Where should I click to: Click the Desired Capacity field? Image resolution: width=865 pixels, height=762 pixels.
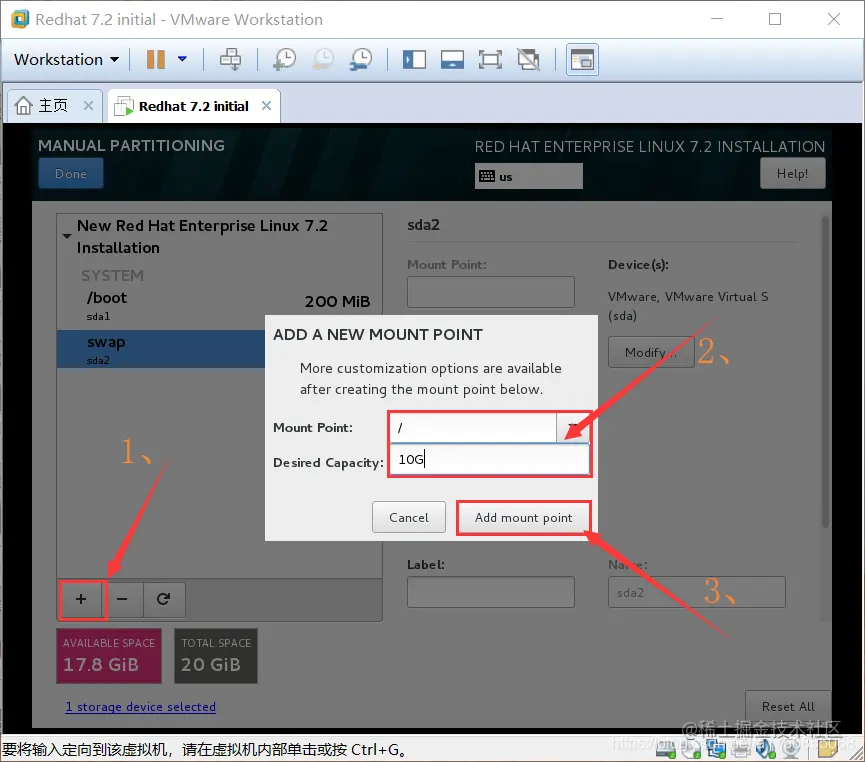pos(490,460)
